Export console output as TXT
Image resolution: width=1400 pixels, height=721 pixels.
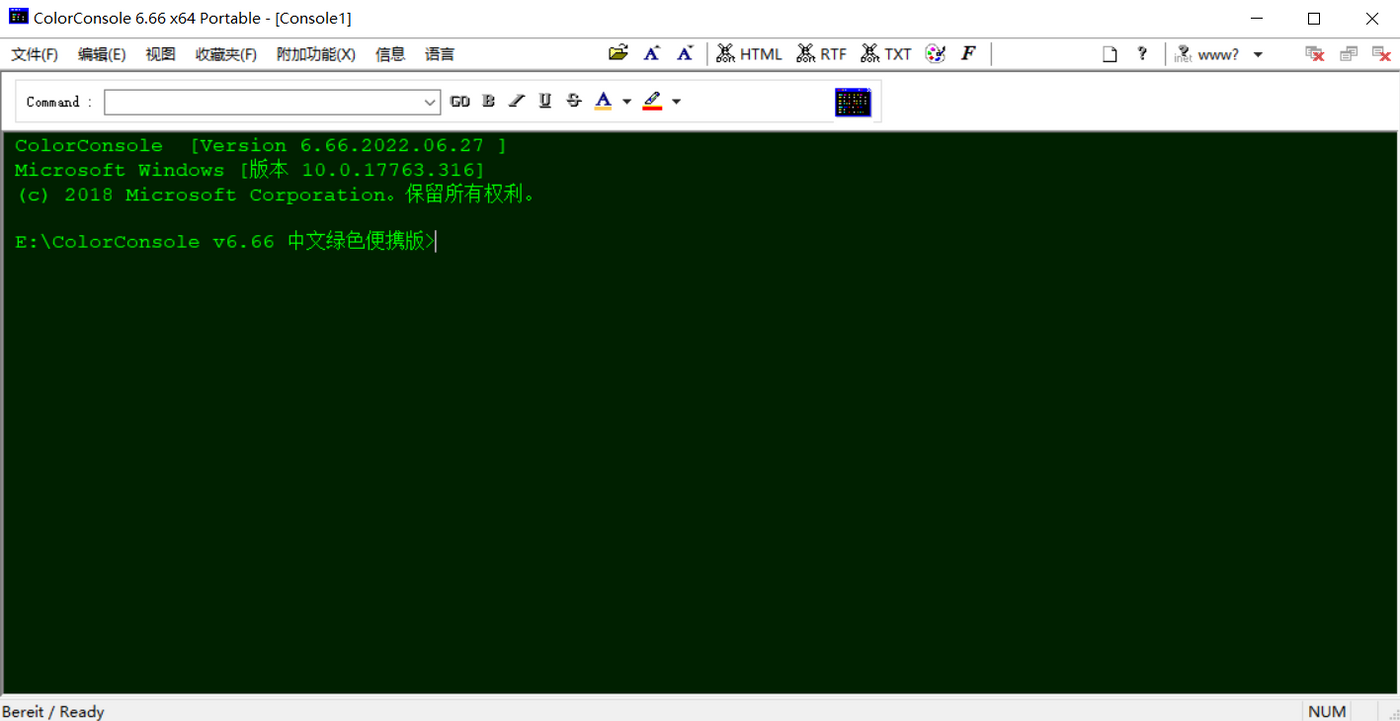(886, 54)
